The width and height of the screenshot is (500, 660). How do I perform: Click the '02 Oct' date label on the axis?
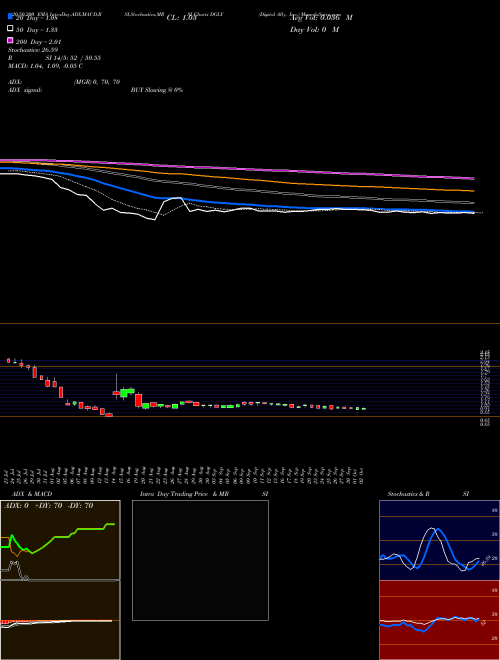[x=362, y=474]
